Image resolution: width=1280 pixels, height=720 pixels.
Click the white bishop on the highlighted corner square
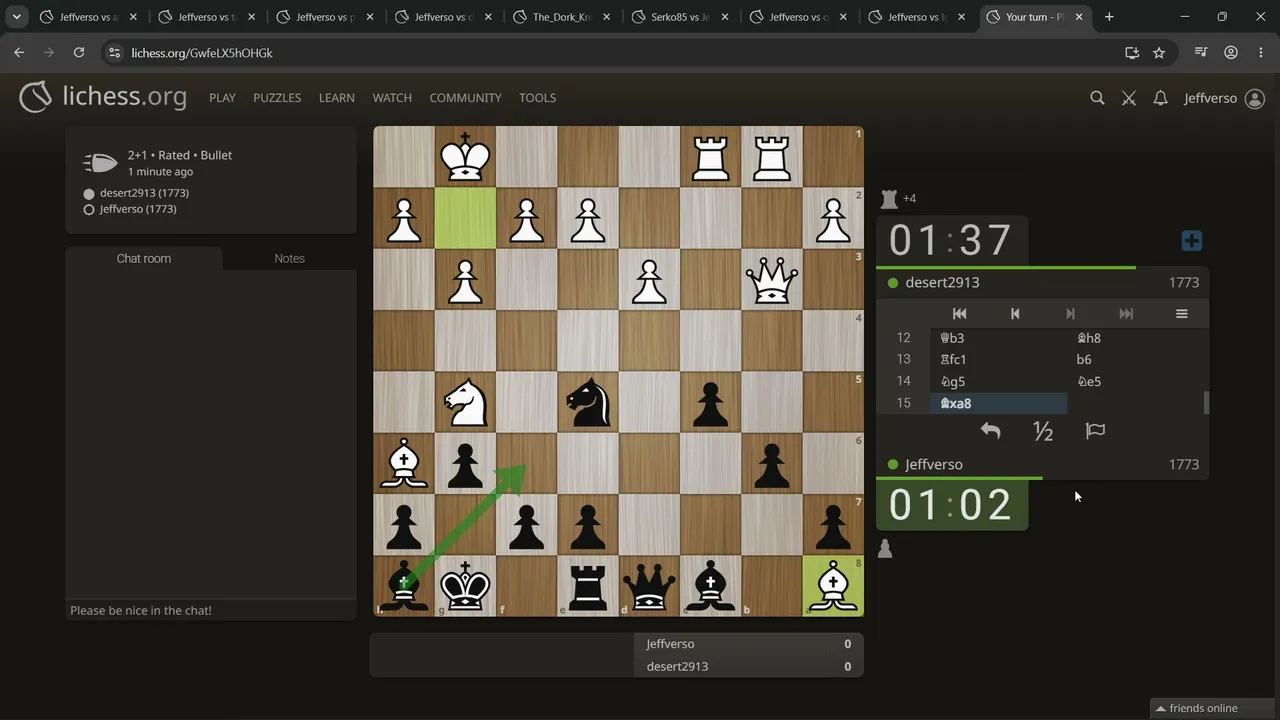coord(833,586)
